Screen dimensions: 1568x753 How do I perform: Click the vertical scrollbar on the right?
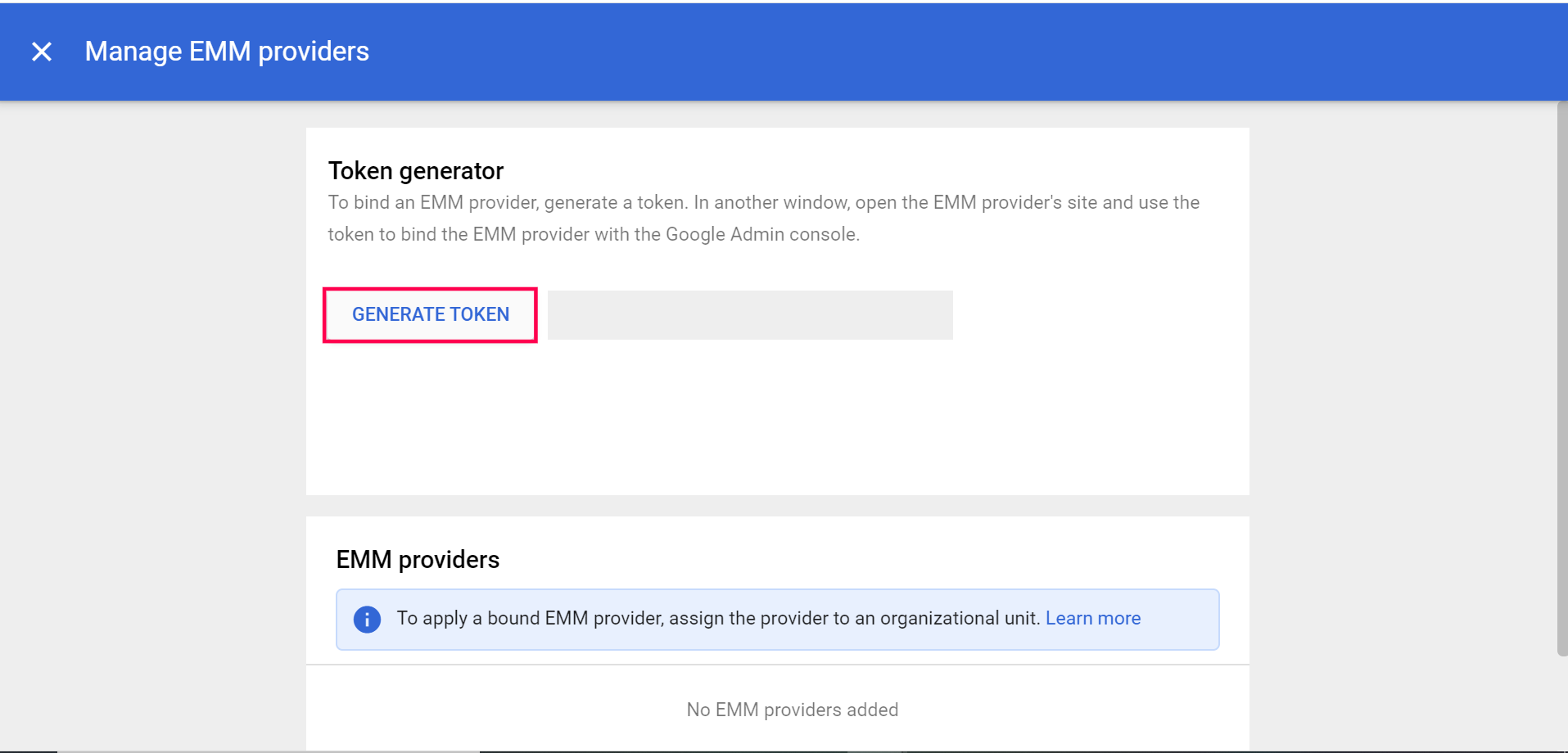click(x=1561, y=376)
